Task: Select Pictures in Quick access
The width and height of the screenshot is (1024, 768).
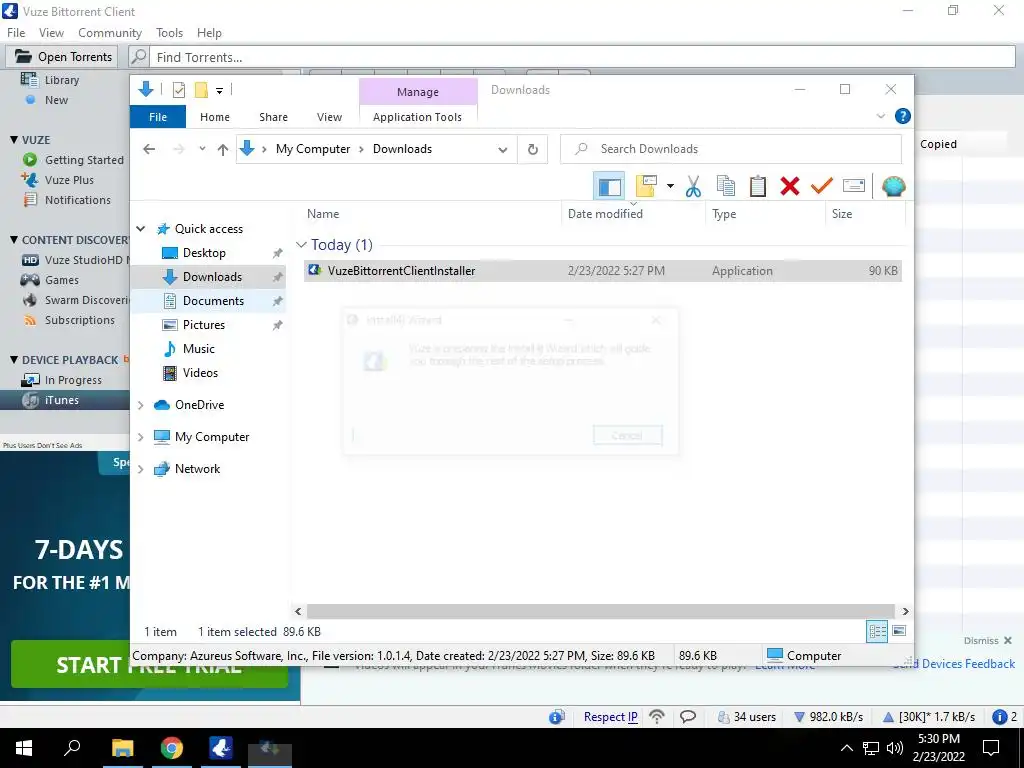Action: [x=203, y=325]
